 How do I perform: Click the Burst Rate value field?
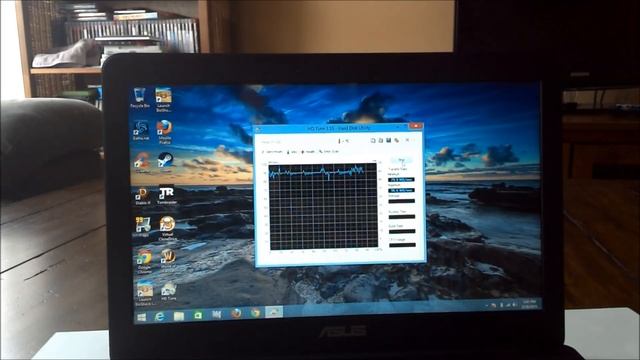pos(402,231)
